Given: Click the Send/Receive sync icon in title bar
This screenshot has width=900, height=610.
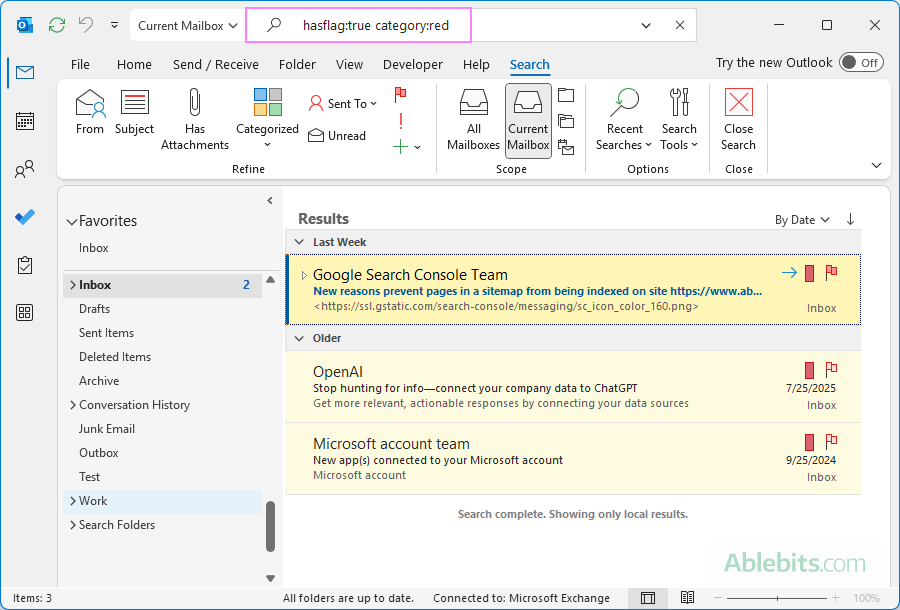Looking at the screenshot, I should [x=57, y=25].
